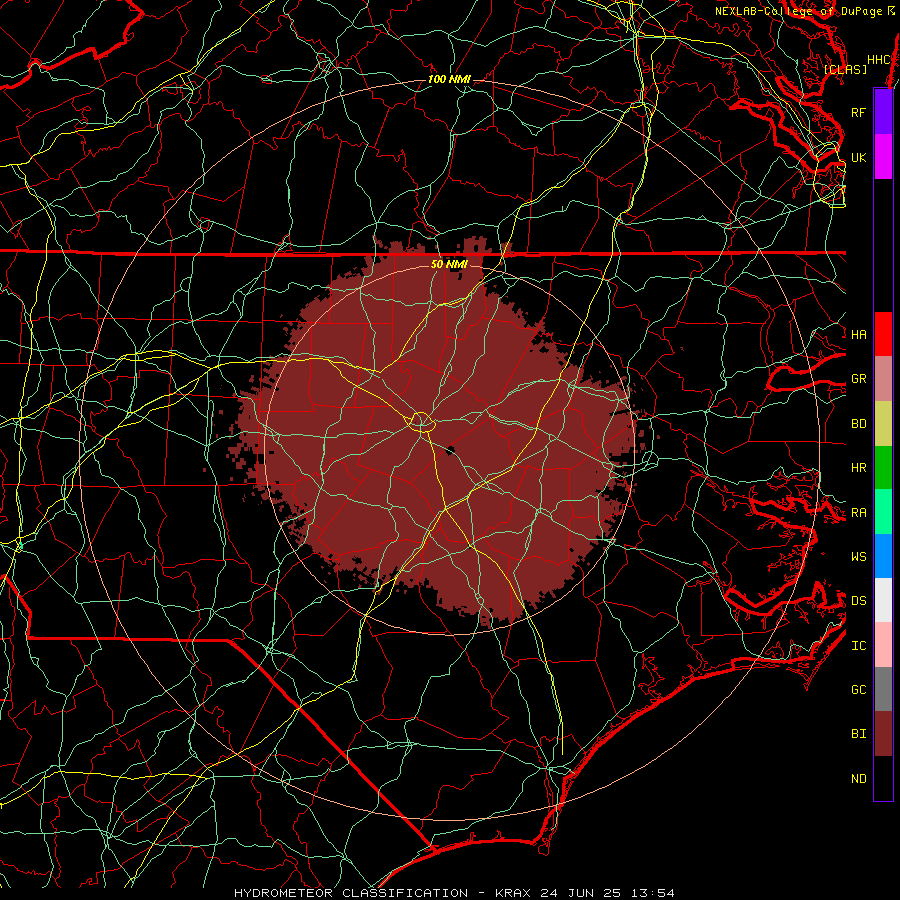Viewport: 900px width, 900px height.
Task: Click the RA legend label
Action: pos(859,513)
